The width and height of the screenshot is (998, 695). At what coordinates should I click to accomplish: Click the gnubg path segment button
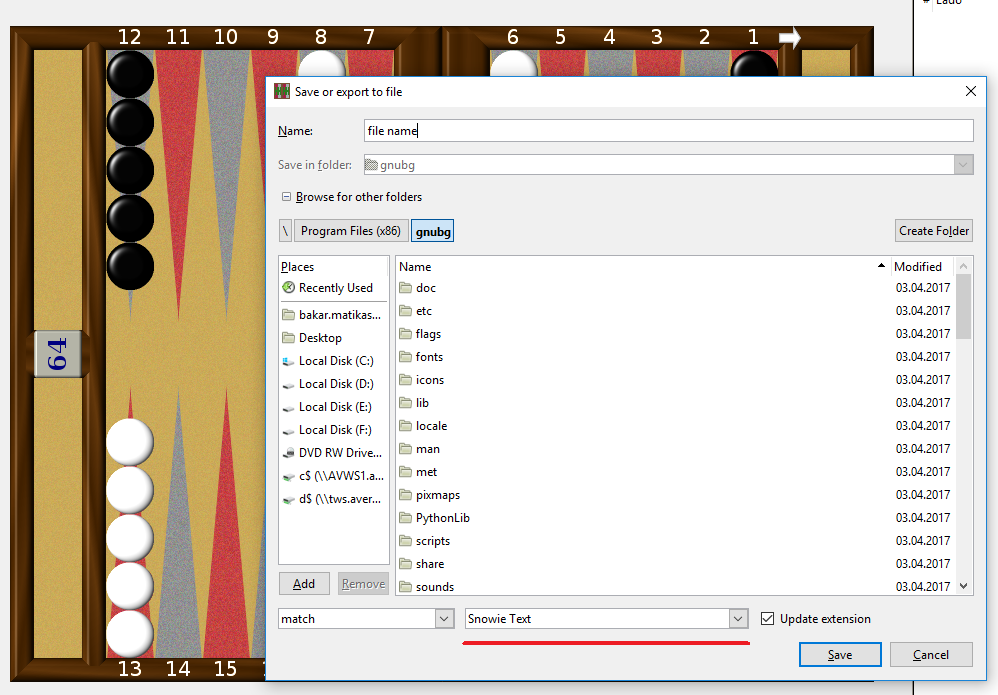433,231
